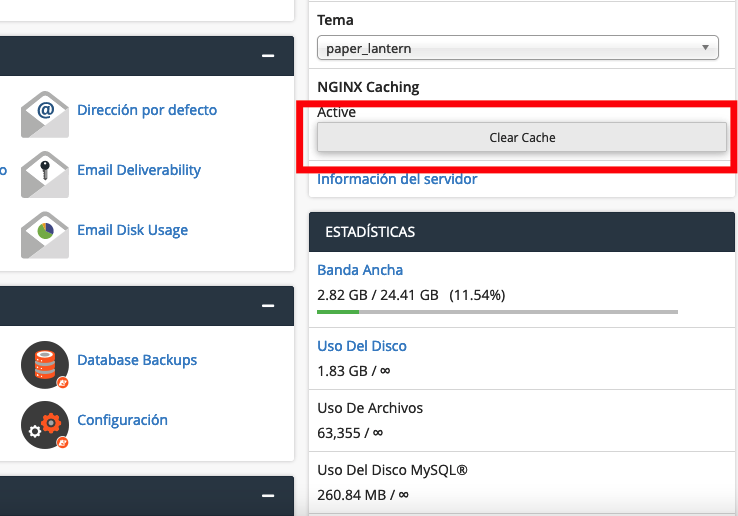Click the Uso Del Disco MySQL label

pos(392,470)
